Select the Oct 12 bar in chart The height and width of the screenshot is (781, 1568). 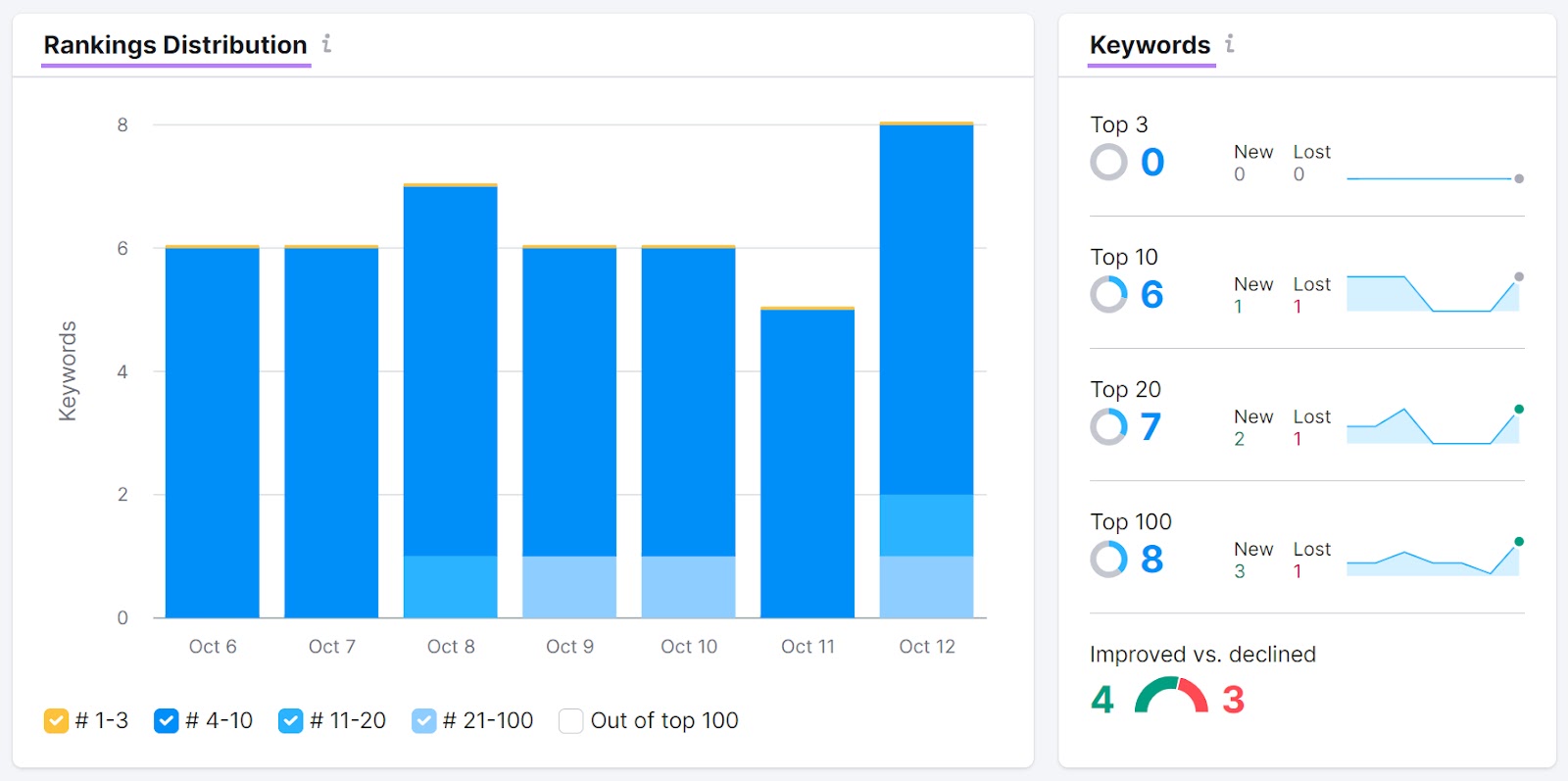[x=927, y=369]
